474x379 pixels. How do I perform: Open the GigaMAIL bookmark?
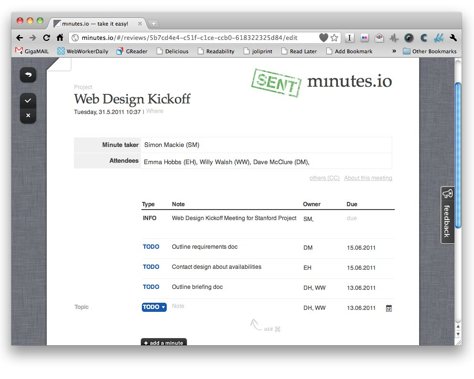[32, 51]
